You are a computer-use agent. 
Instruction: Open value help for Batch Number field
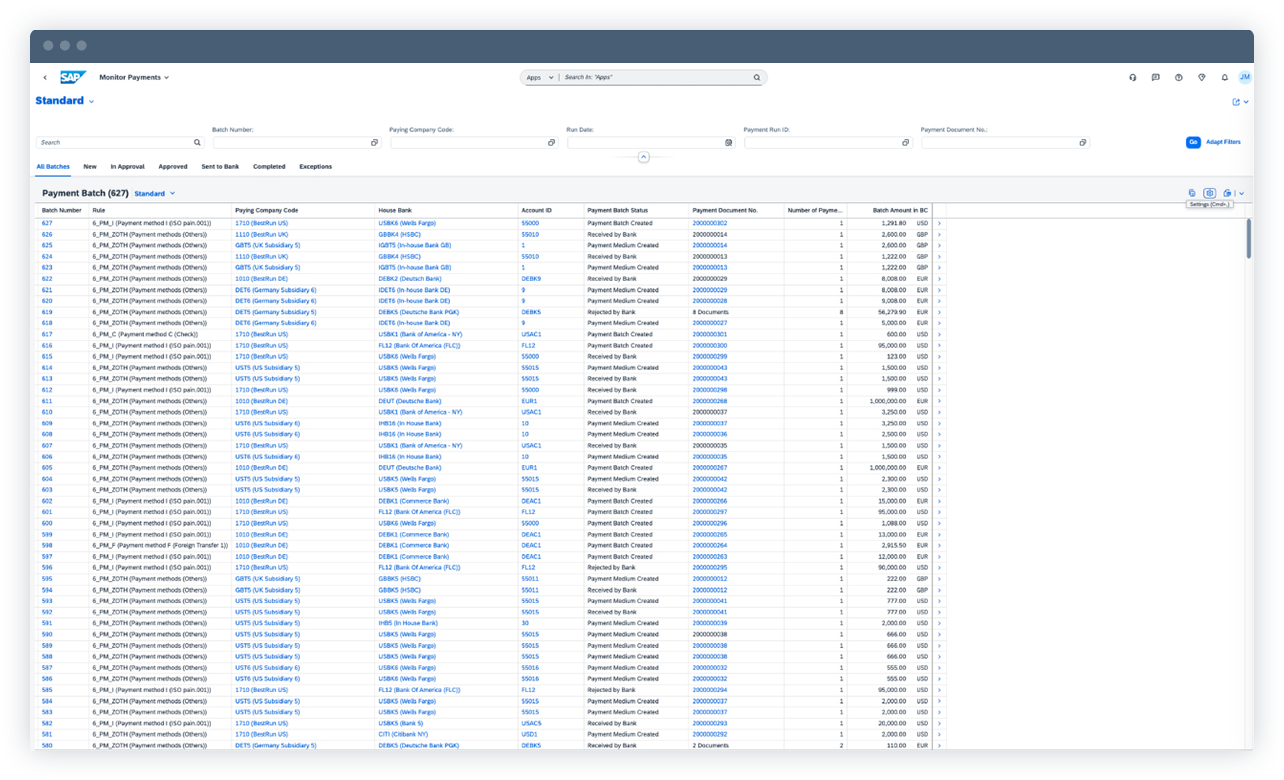(375, 142)
